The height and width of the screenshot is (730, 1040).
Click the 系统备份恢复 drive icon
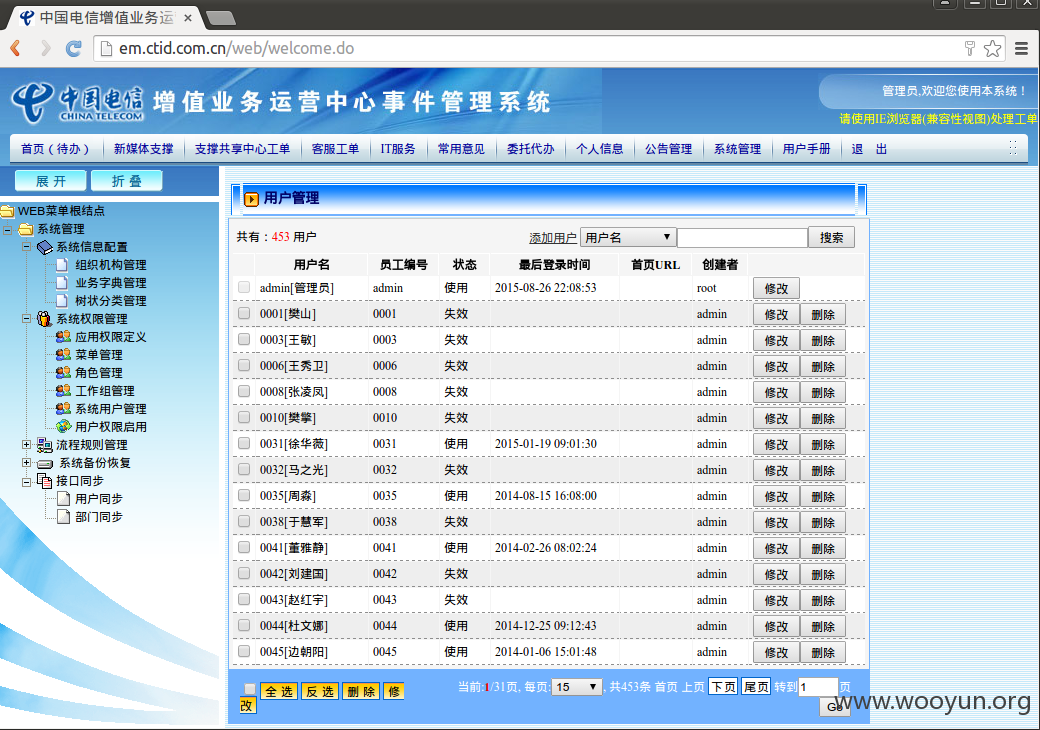pyautogui.click(x=45, y=463)
